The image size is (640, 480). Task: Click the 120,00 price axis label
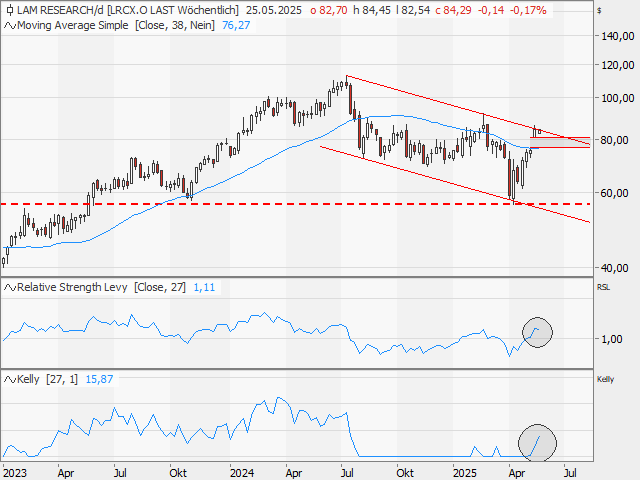(618, 65)
